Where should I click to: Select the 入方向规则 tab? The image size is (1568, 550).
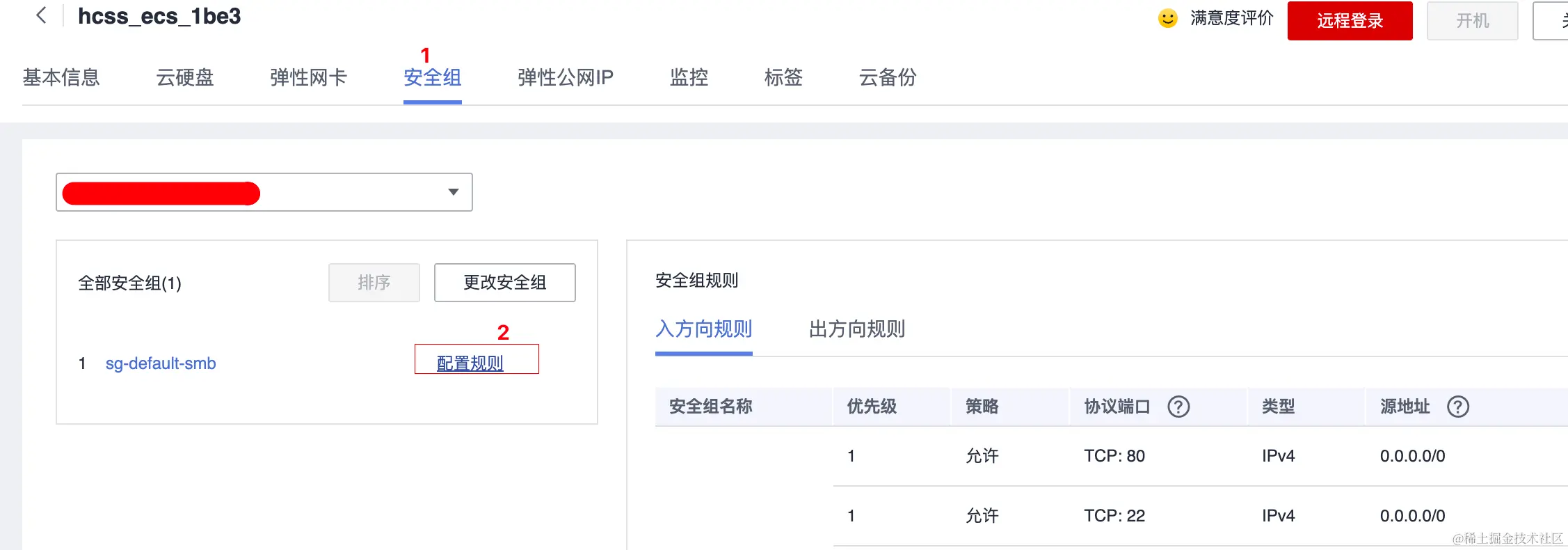click(x=704, y=329)
